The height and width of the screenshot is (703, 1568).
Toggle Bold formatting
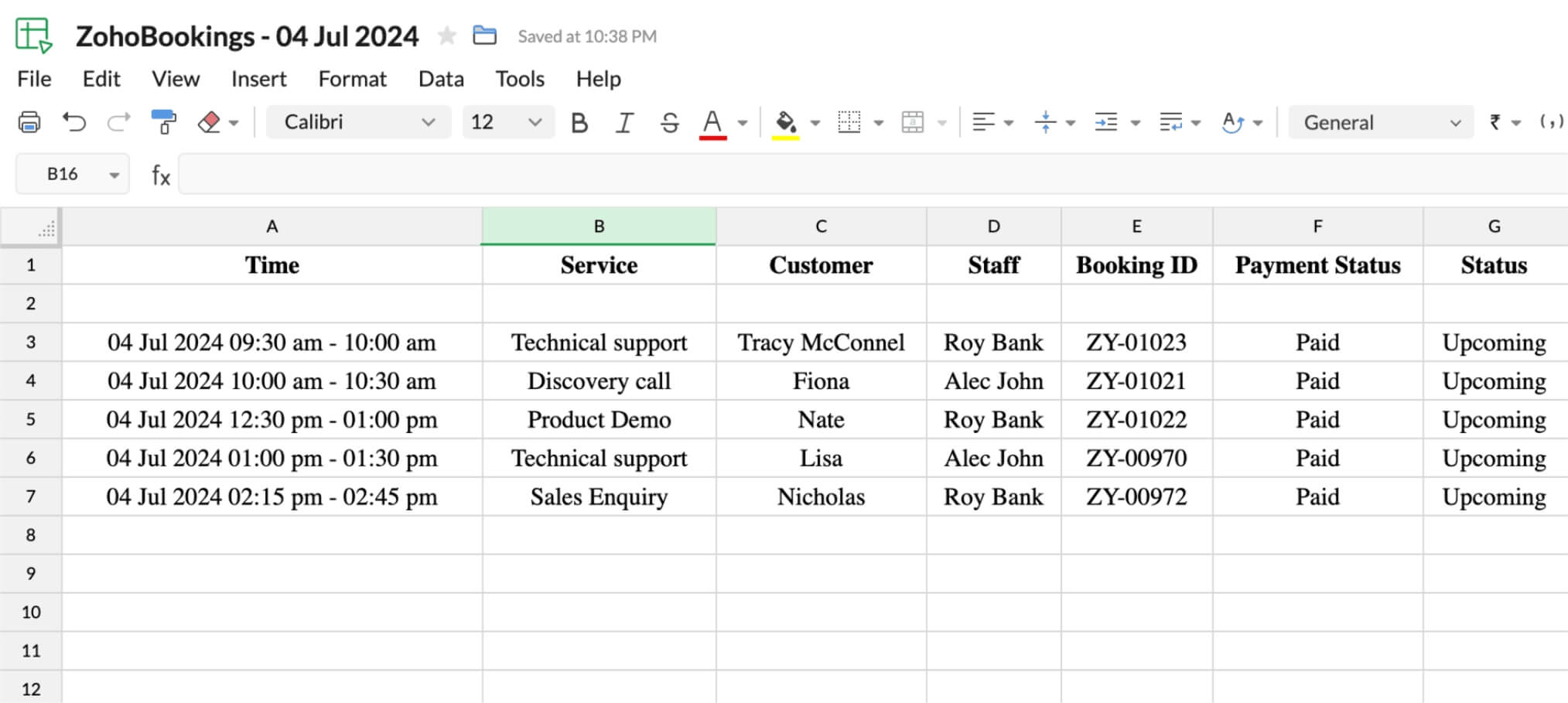point(579,122)
